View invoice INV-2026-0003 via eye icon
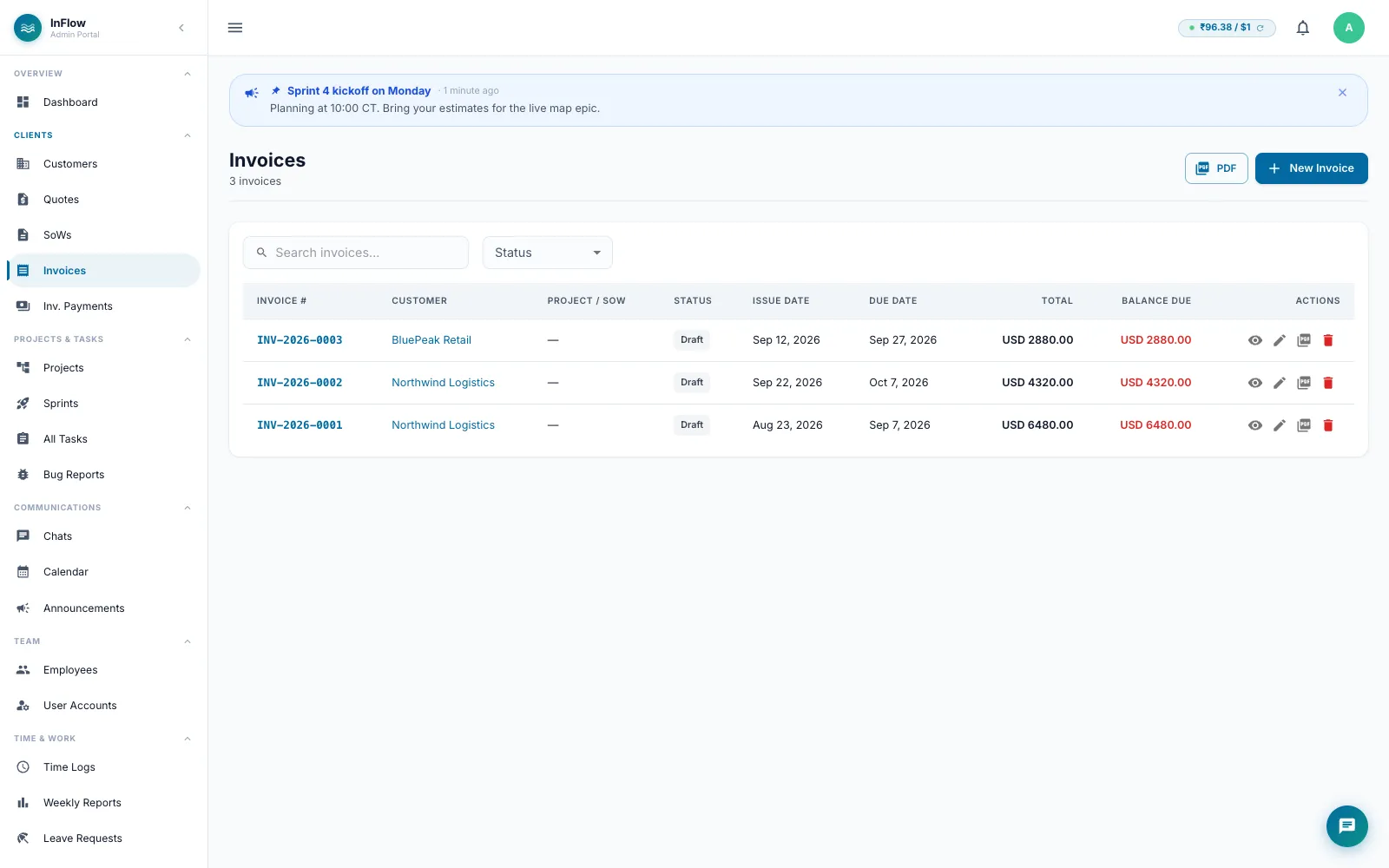This screenshot has height=868, width=1389. coord(1255,340)
